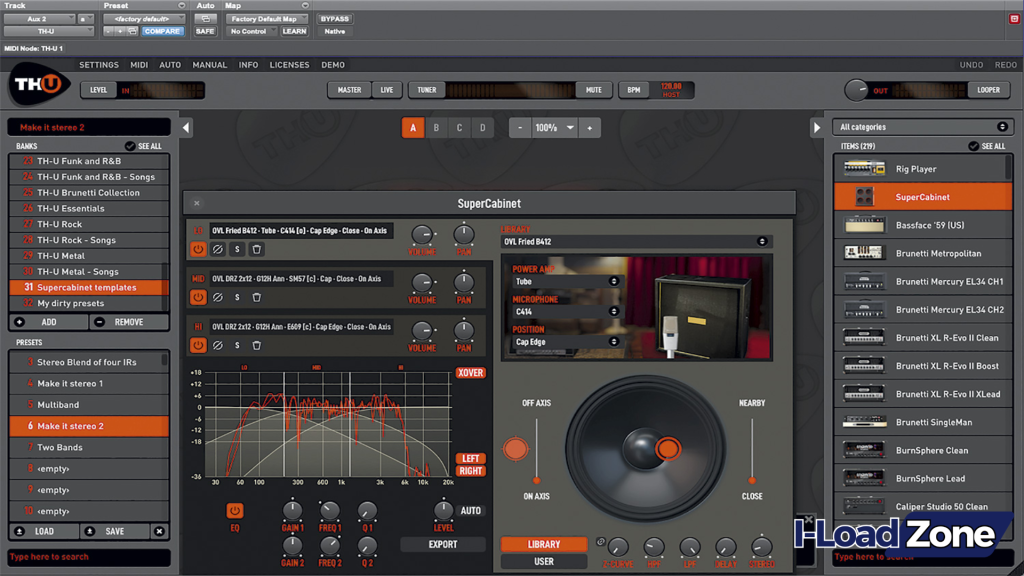Switch to the MIDI settings tab
This screenshot has height=576, width=1024.
[139, 64]
